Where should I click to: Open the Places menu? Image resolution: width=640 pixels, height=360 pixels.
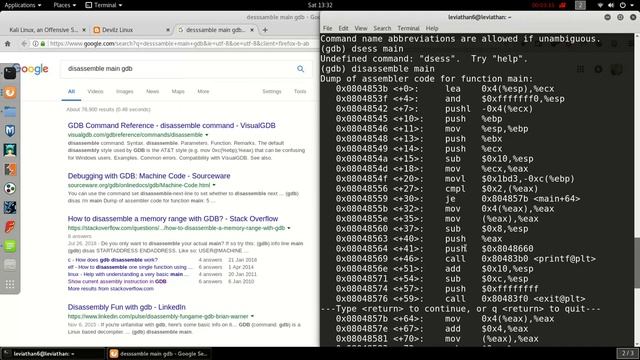[x=64, y=5]
